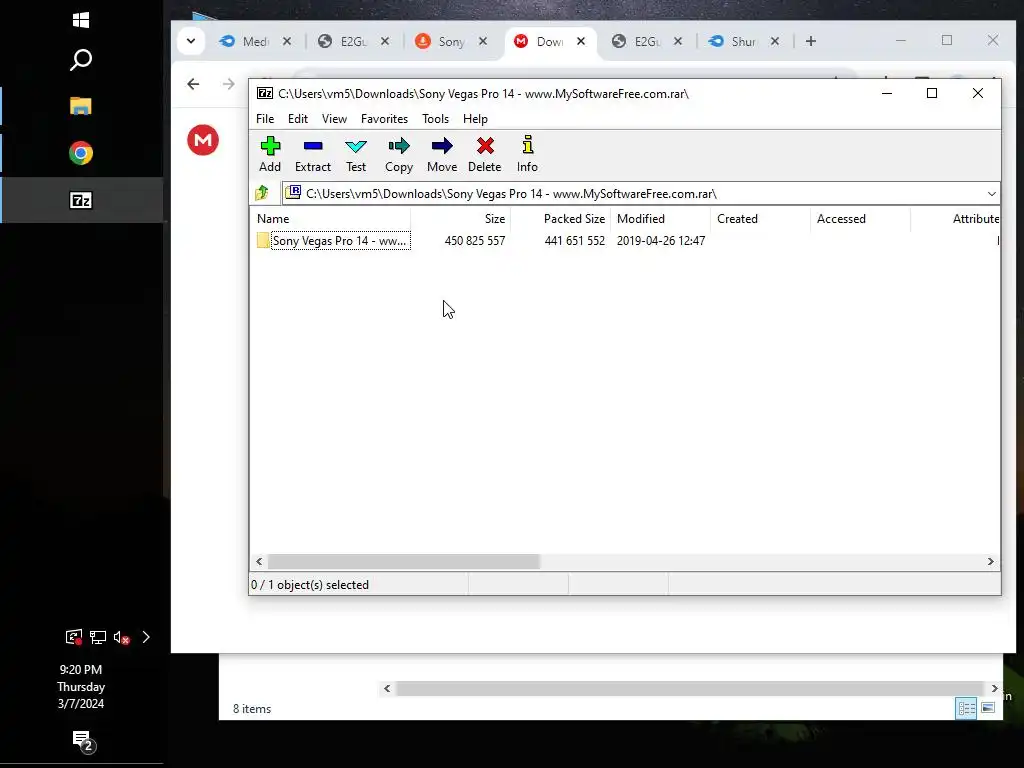Click the taskbar clock and date
1024x768 pixels.
80,686
